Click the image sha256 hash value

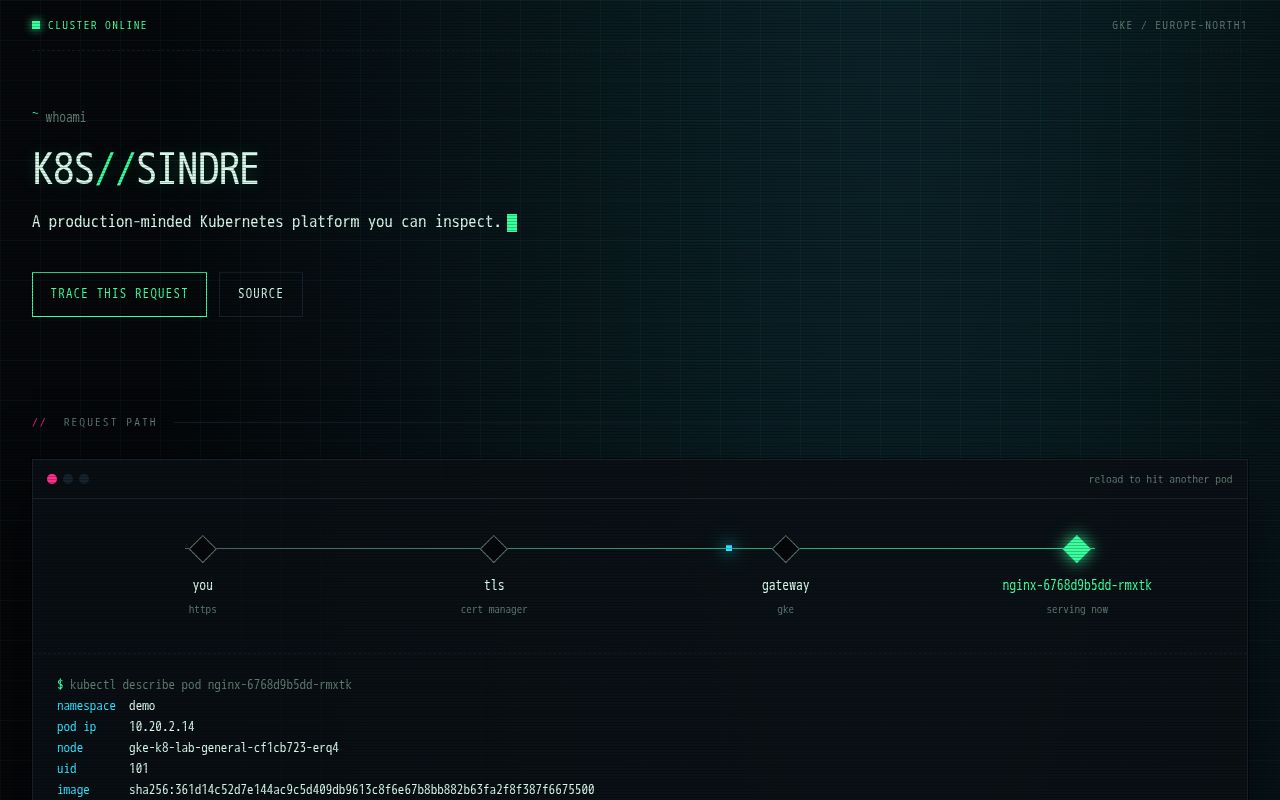[x=362, y=790]
